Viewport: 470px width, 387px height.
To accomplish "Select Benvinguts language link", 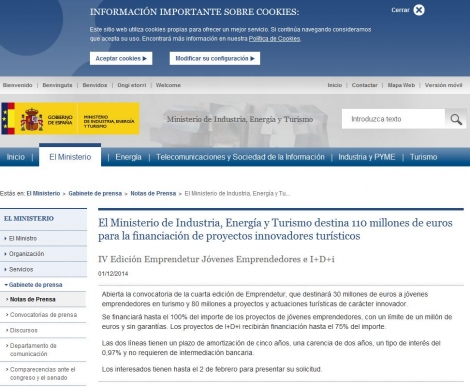I will coord(57,85).
